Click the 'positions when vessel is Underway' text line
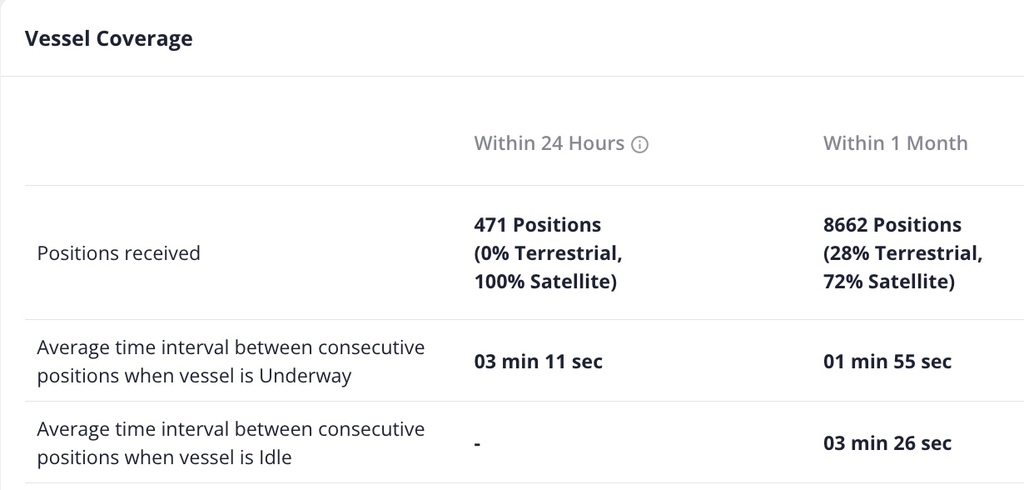1024x490 pixels. pyautogui.click(x=194, y=376)
